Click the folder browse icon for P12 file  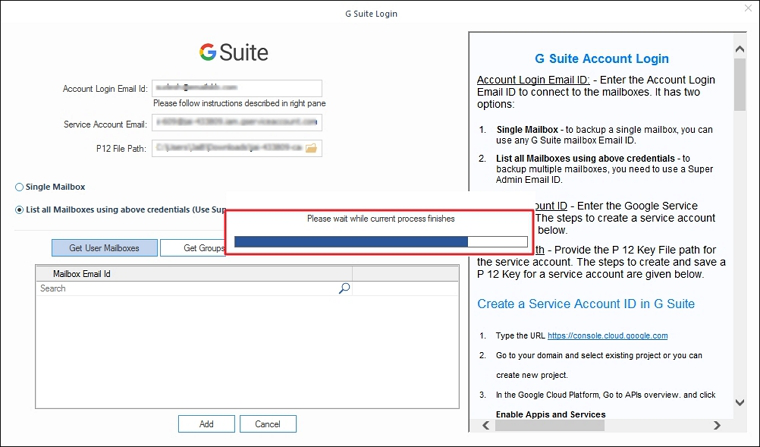[x=311, y=148]
